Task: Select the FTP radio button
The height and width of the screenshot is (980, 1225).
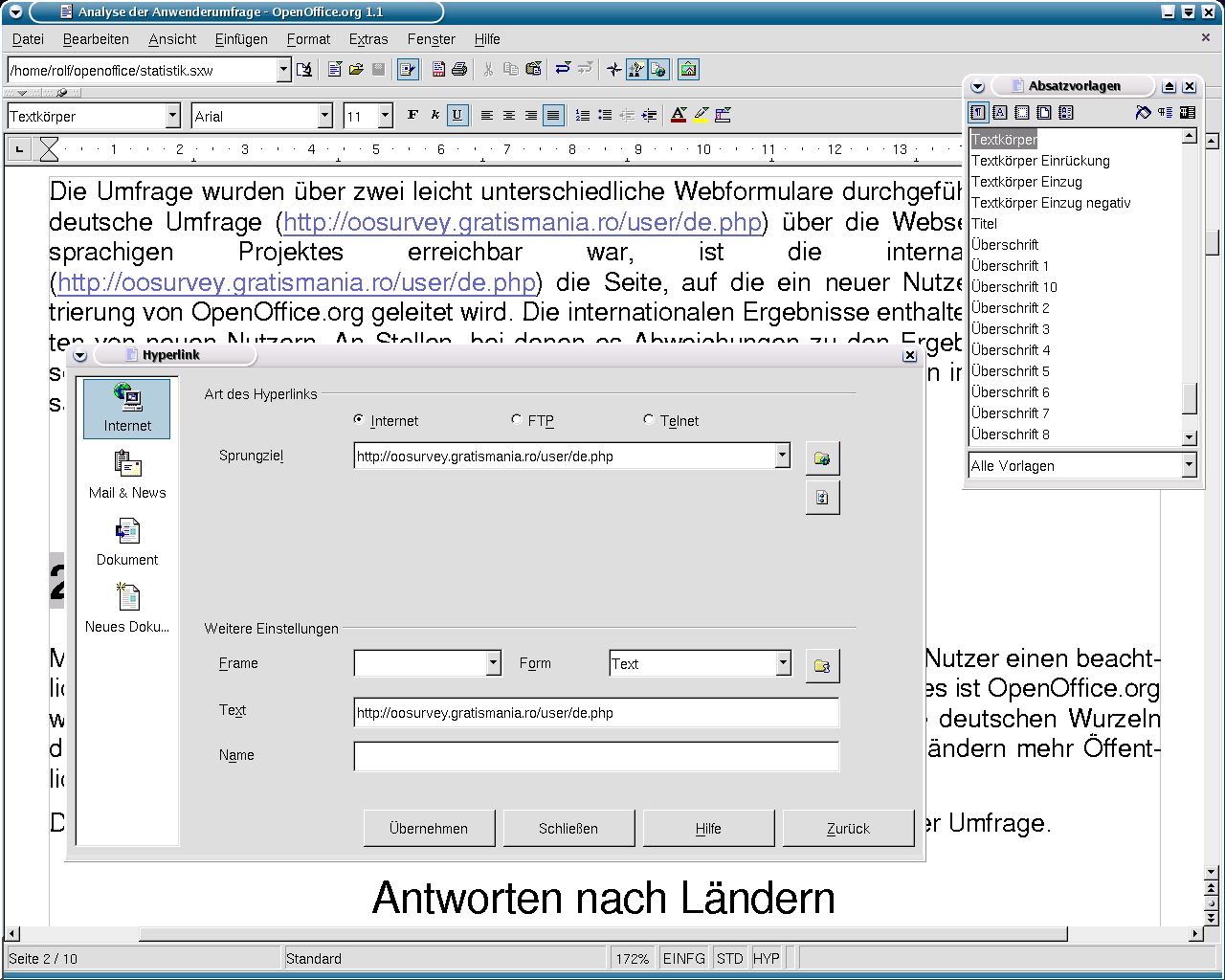Action: [x=517, y=420]
